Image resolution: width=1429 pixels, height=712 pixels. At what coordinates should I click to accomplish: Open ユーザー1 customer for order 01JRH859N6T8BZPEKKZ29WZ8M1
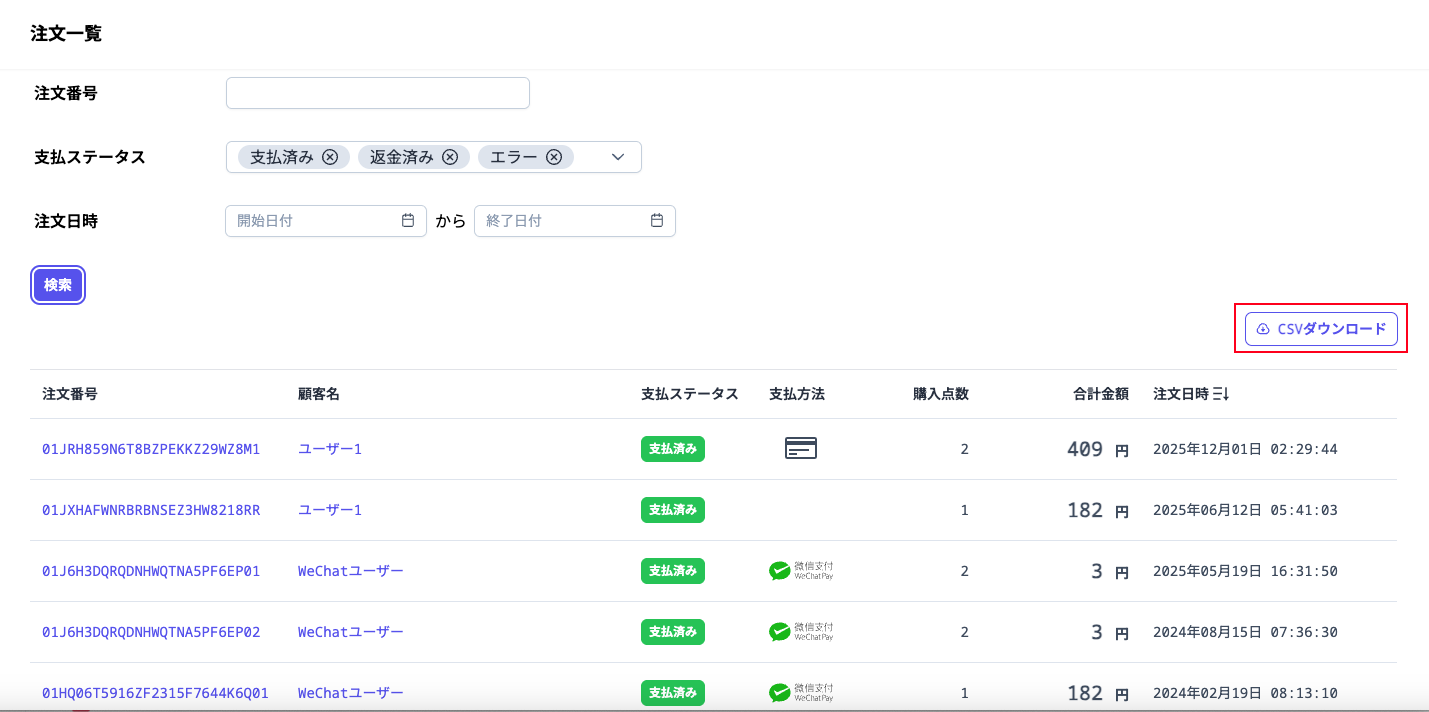point(330,449)
